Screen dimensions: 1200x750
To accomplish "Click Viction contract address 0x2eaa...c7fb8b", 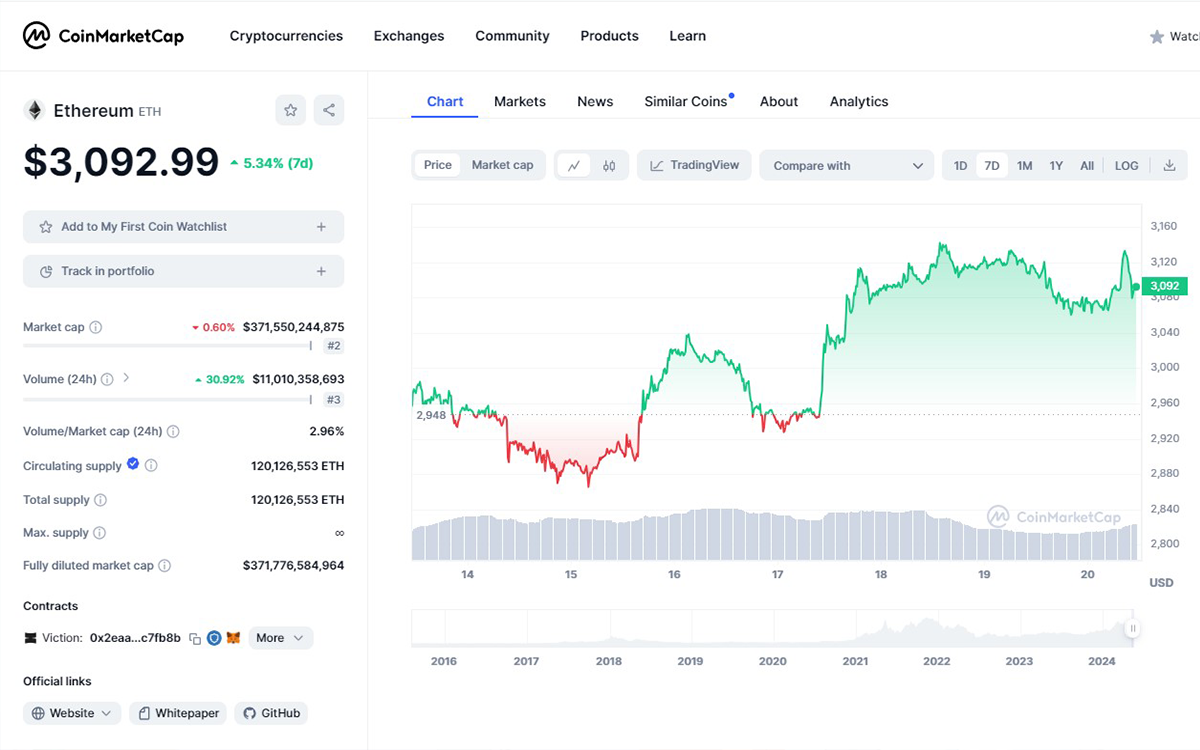I will click(135, 638).
